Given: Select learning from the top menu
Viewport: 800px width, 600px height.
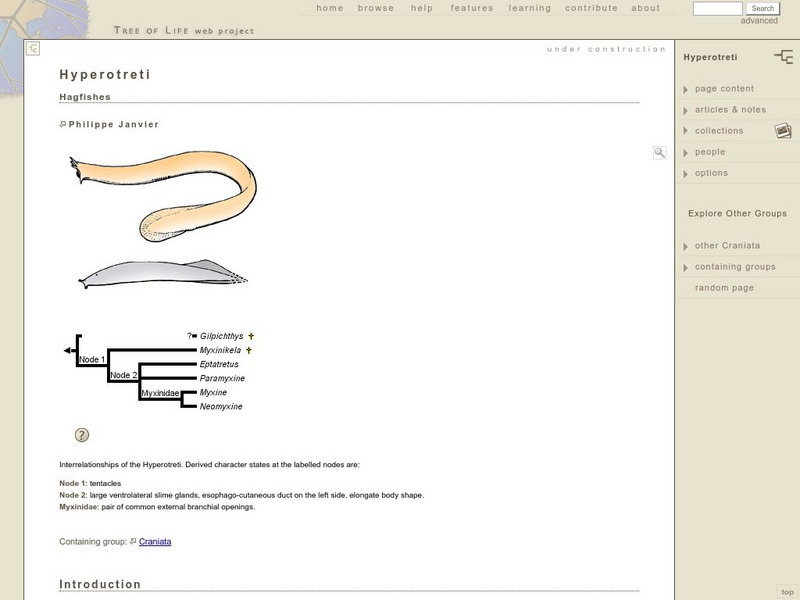Looking at the screenshot, I should 527,8.
